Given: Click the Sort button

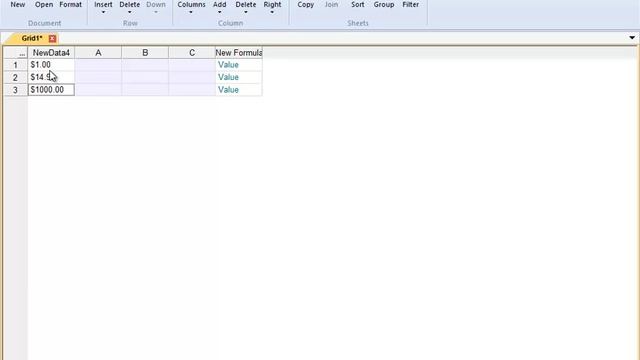Looking at the screenshot, I should pos(358,4).
